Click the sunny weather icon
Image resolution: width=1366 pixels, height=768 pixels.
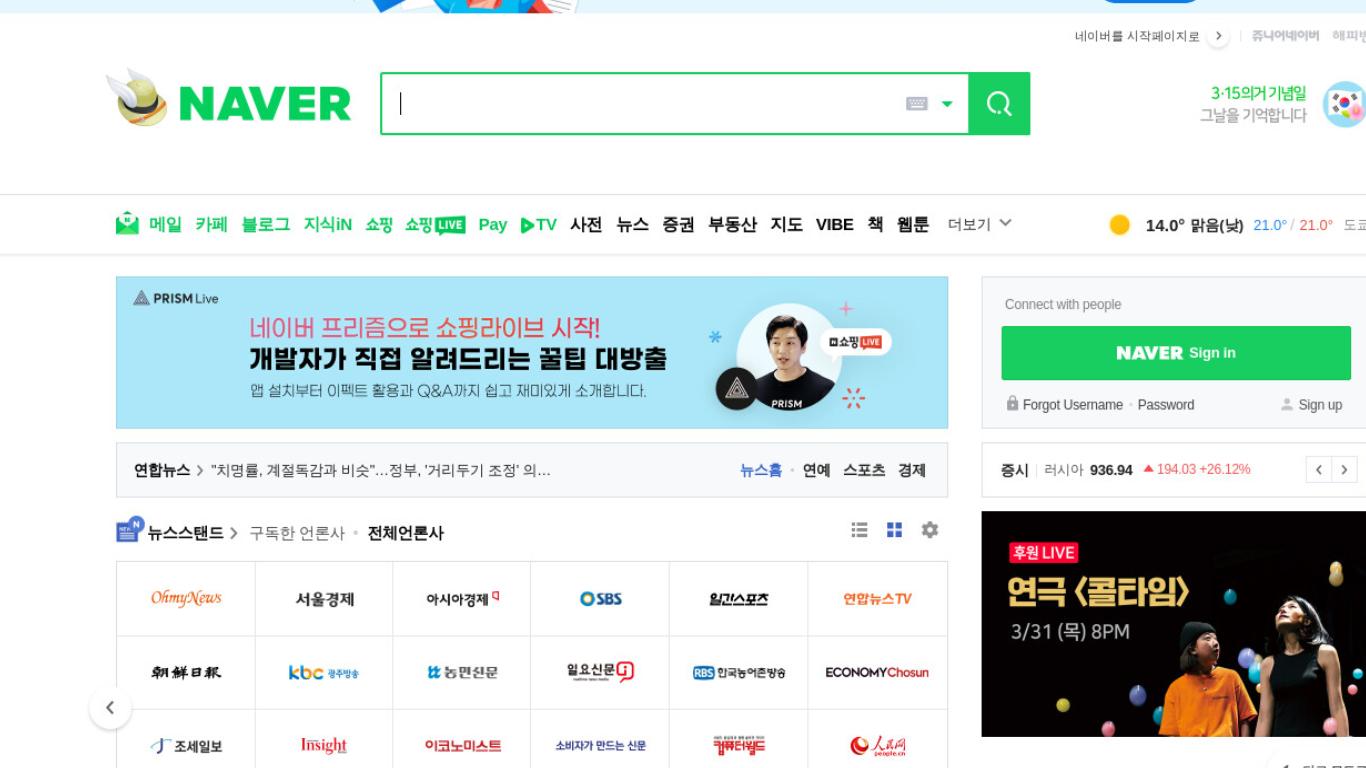(1120, 225)
